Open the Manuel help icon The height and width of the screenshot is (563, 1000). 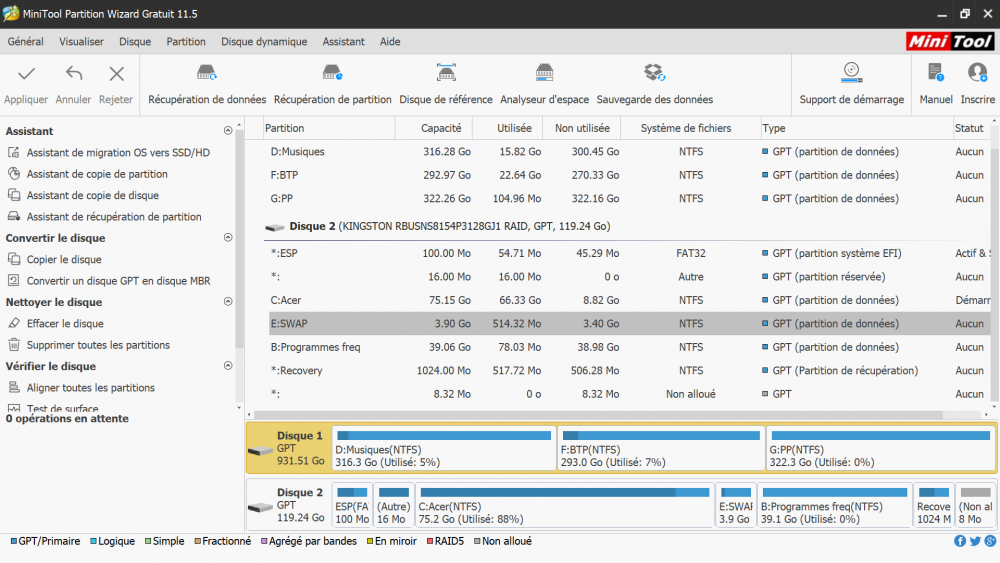coord(935,74)
